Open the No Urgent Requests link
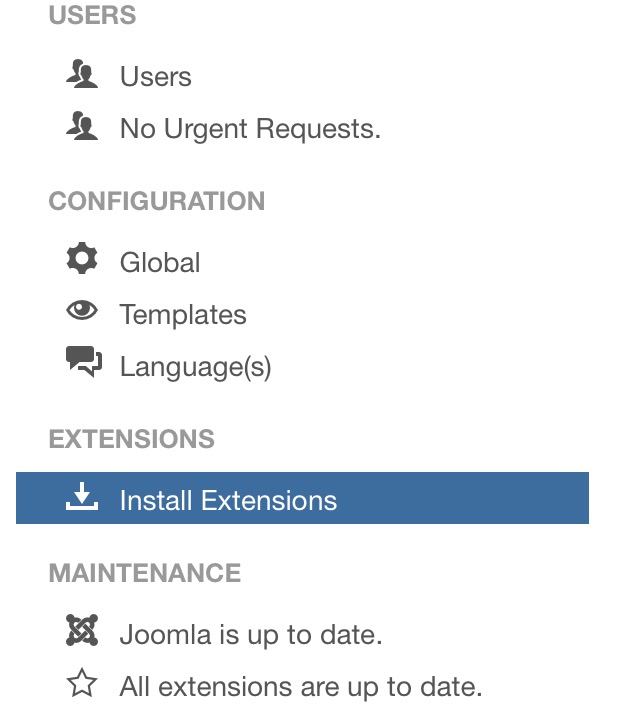620x722 pixels. click(x=250, y=129)
